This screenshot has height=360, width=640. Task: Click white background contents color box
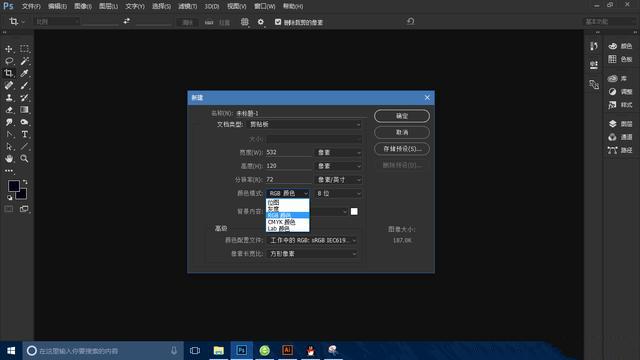pos(354,211)
